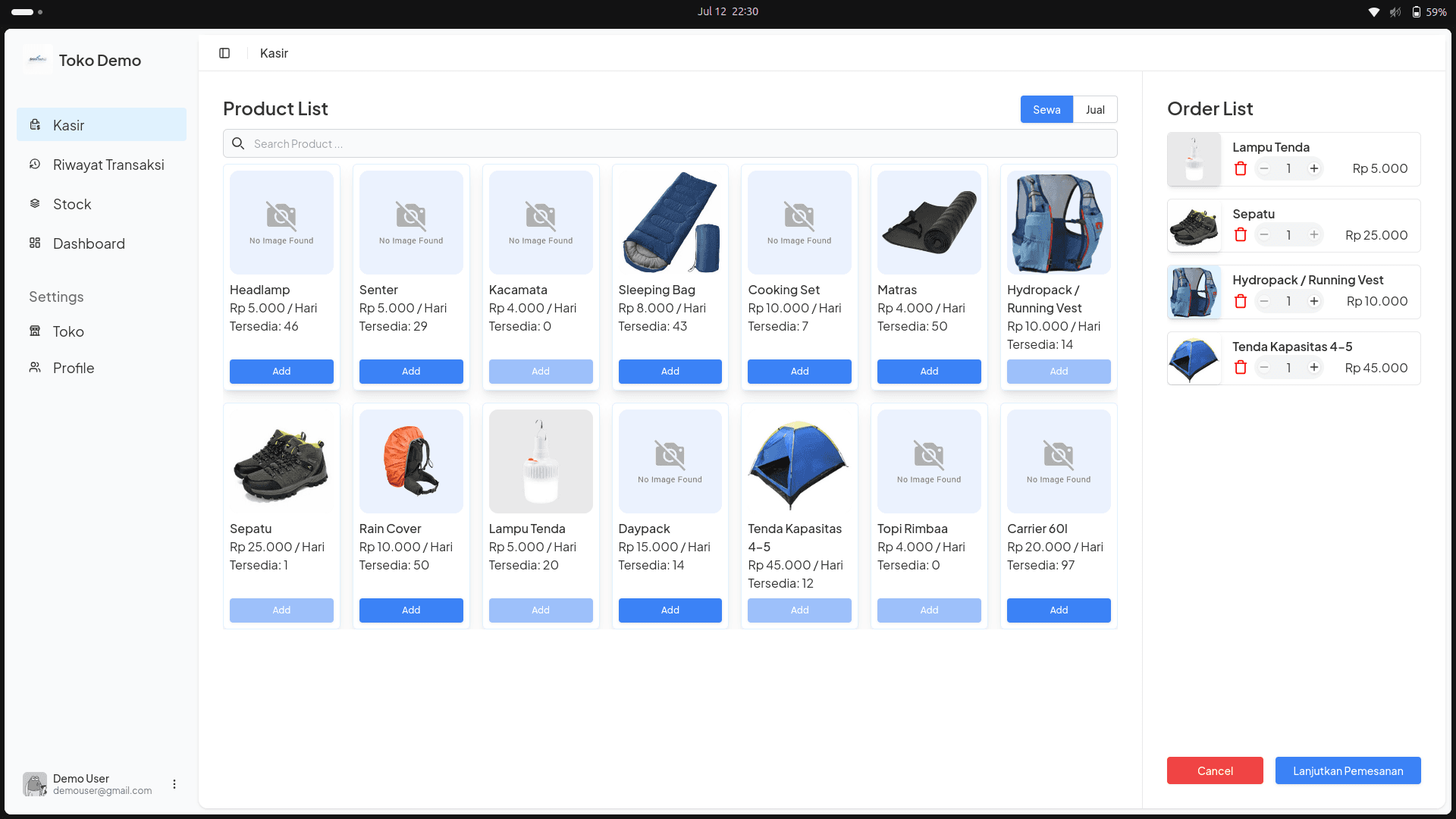
Task: Decrease Tenda Kapasitas 4-5 quantity
Action: click(1264, 367)
